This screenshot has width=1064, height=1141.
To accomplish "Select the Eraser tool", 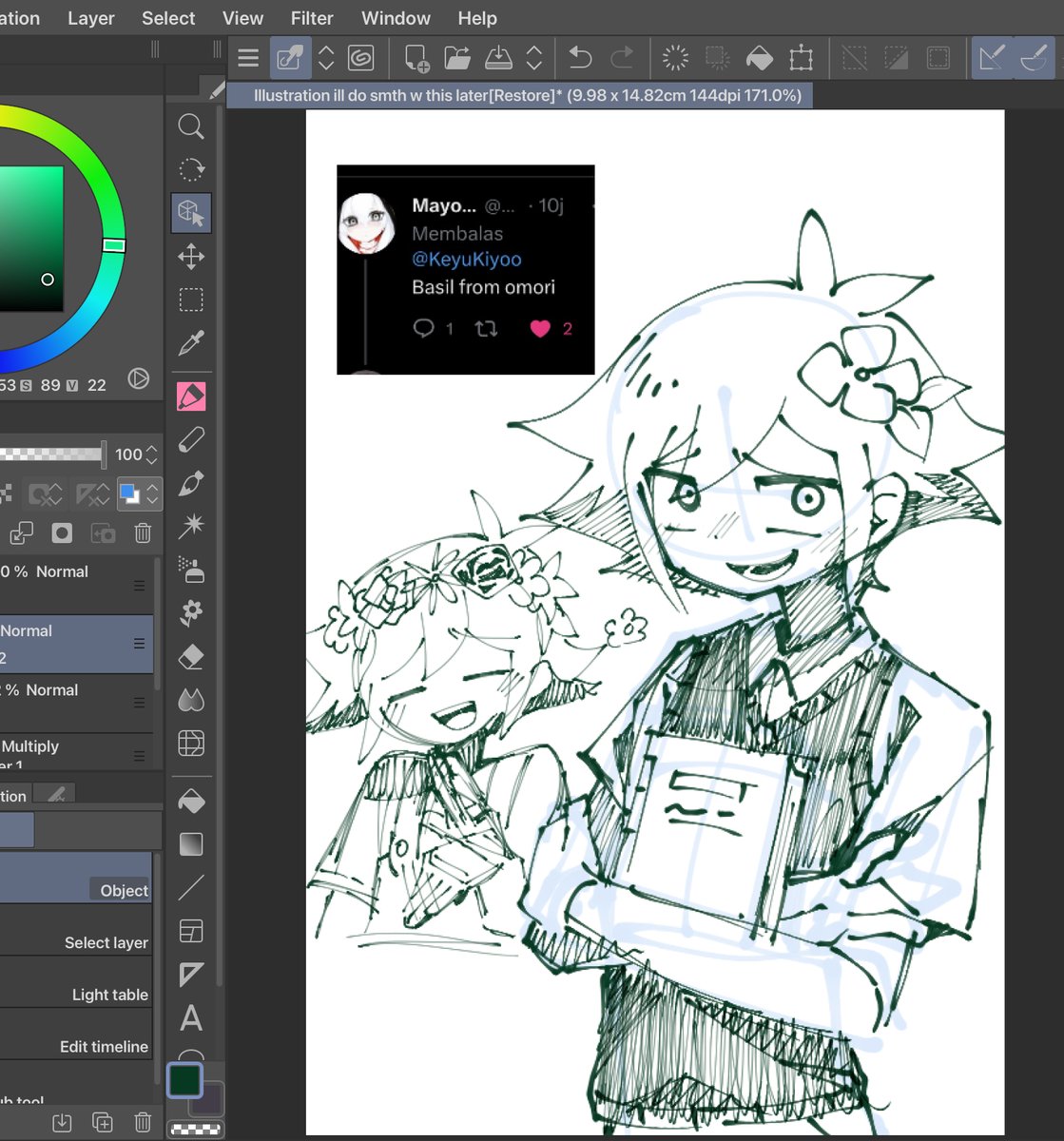I will pos(191,657).
